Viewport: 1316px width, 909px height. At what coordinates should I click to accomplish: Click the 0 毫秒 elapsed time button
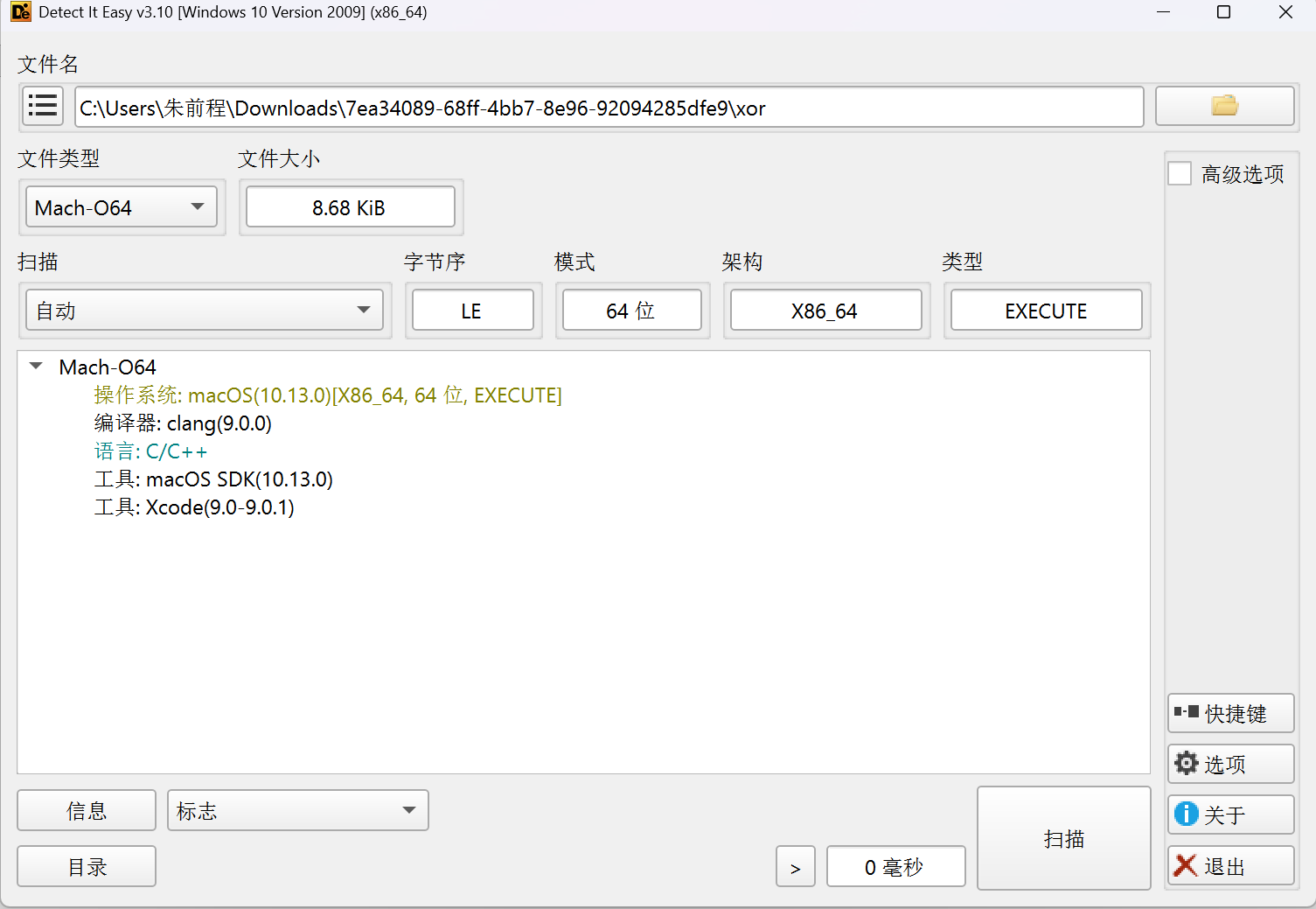point(895,866)
